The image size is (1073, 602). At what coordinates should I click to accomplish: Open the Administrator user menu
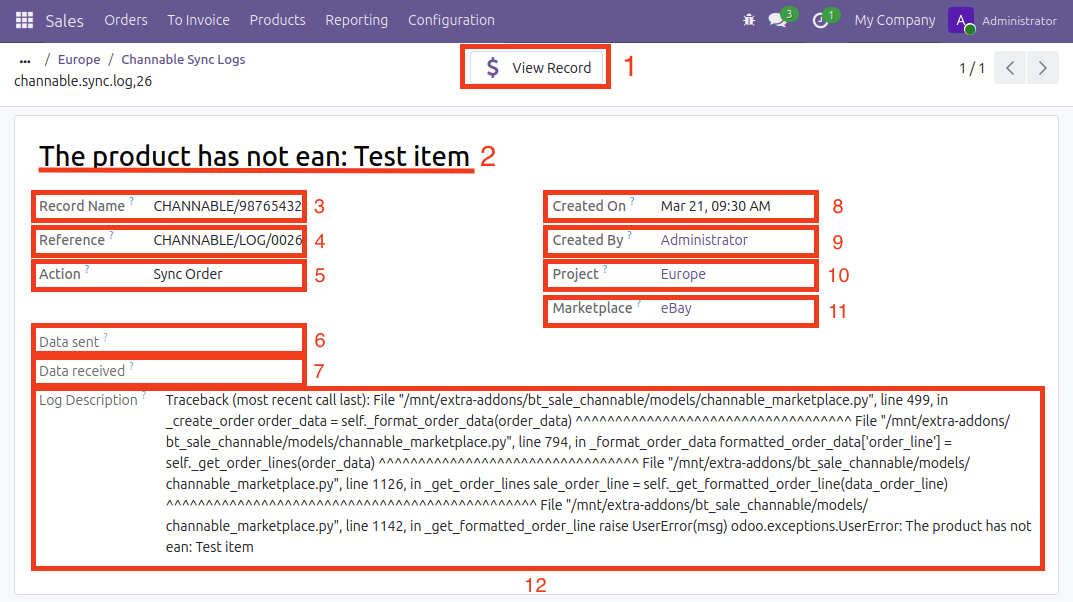point(1018,20)
